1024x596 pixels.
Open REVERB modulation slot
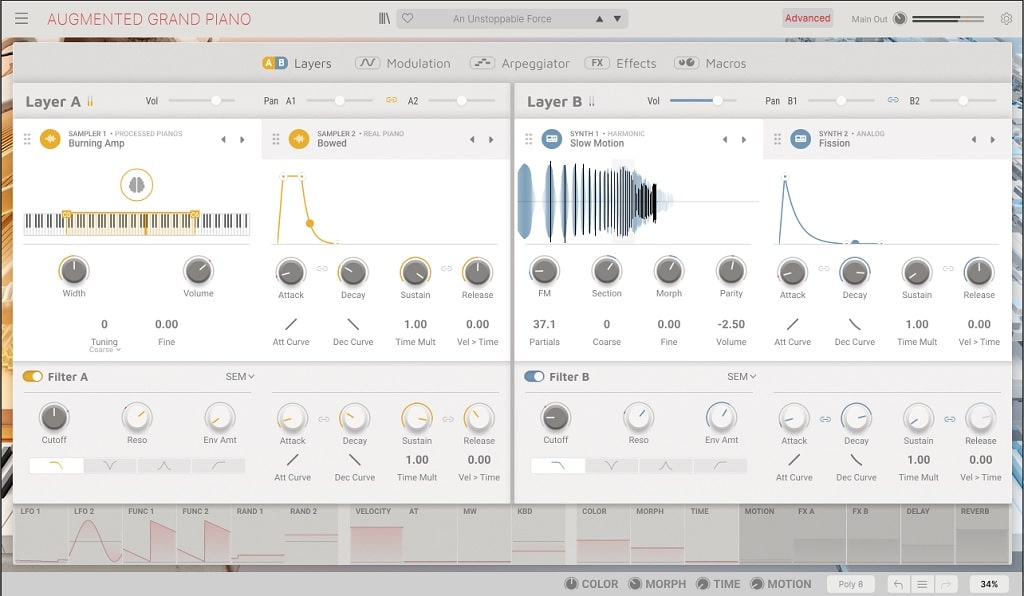(x=984, y=534)
